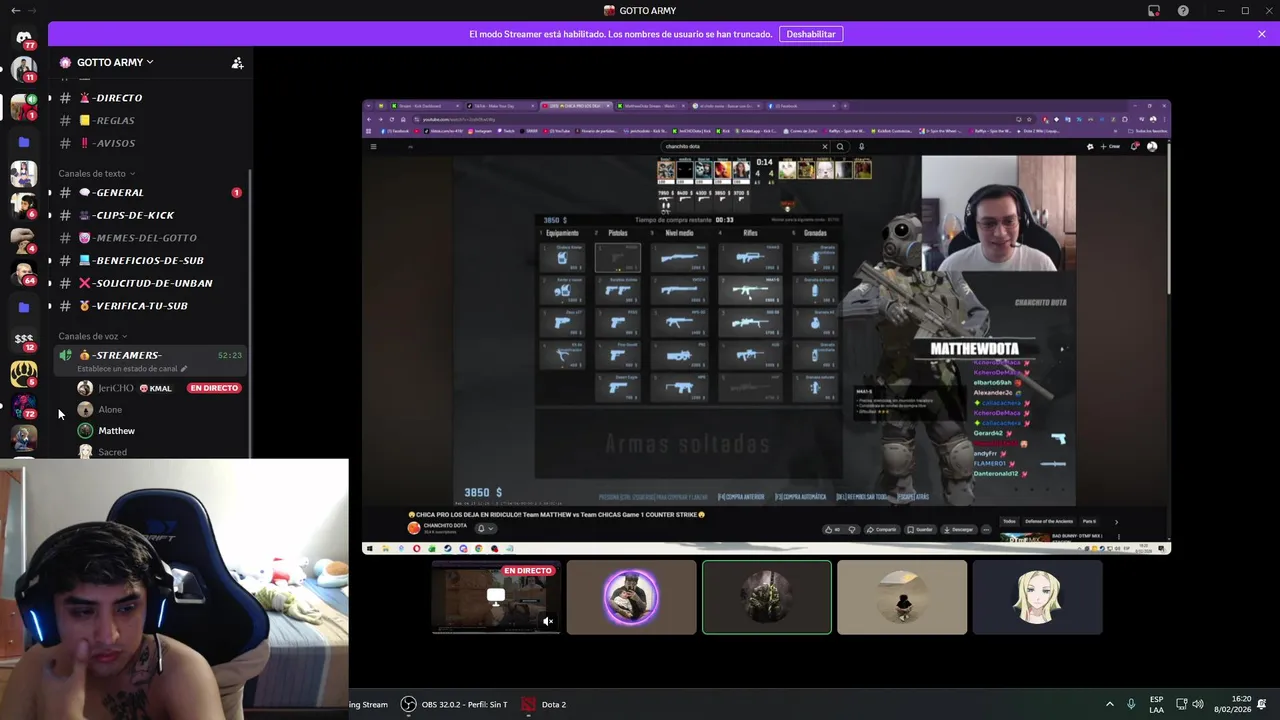Collapse the Canales de texto category
1280x720 pixels.
[x=96, y=173]
